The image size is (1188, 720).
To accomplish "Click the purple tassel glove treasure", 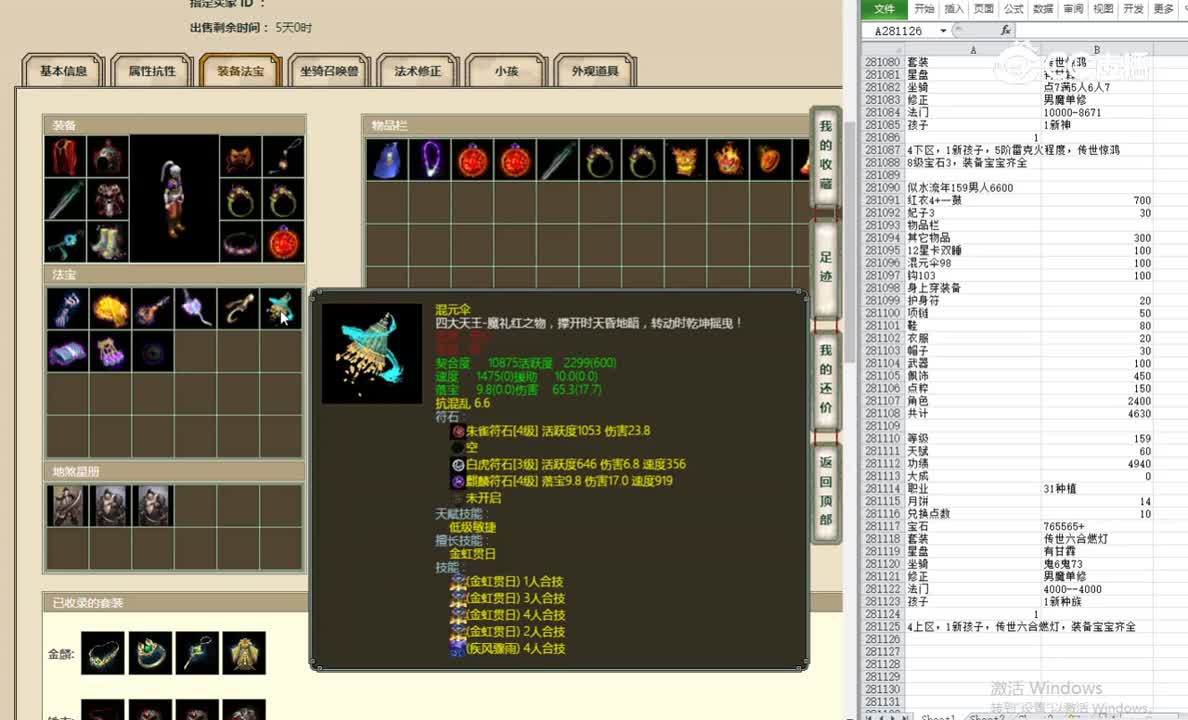I will click(110, 352).
